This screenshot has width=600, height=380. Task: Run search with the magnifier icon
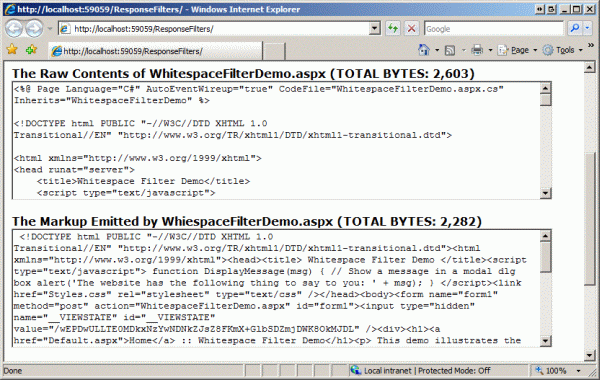pos(575,28)
